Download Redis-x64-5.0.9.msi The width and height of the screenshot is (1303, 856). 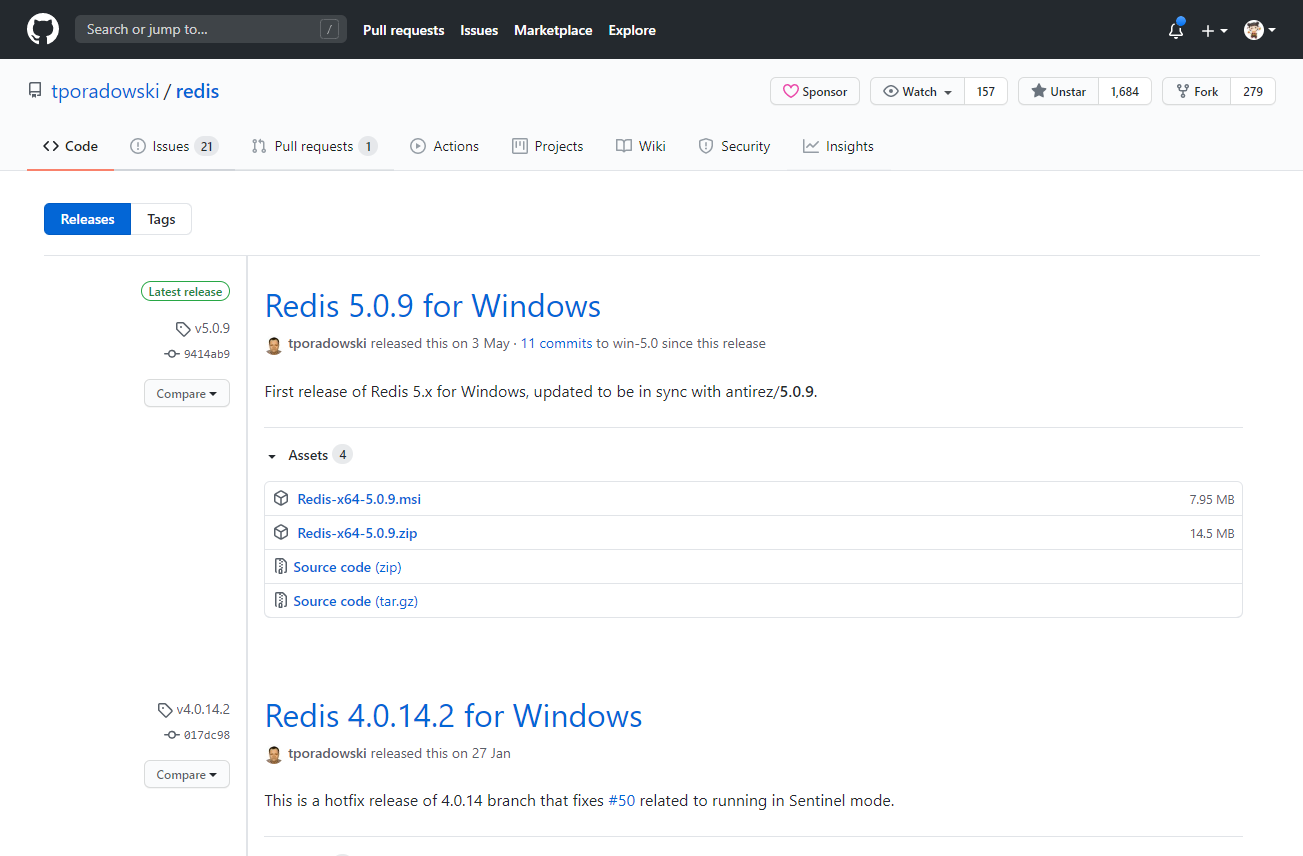[x=359, y=499]
